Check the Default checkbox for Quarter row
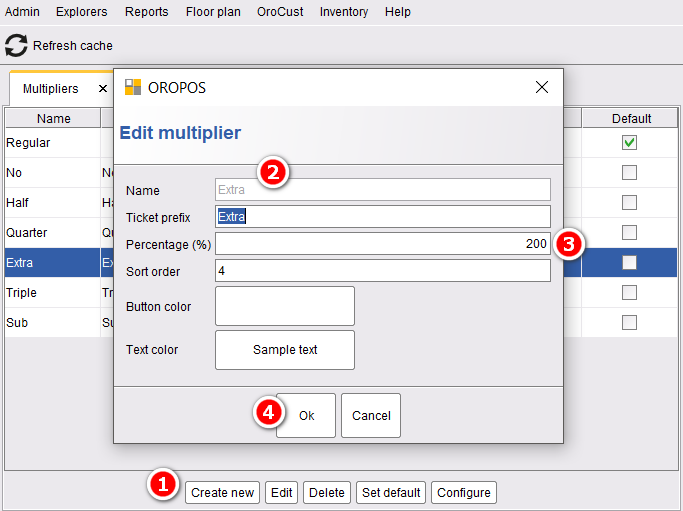 point(629,233)
